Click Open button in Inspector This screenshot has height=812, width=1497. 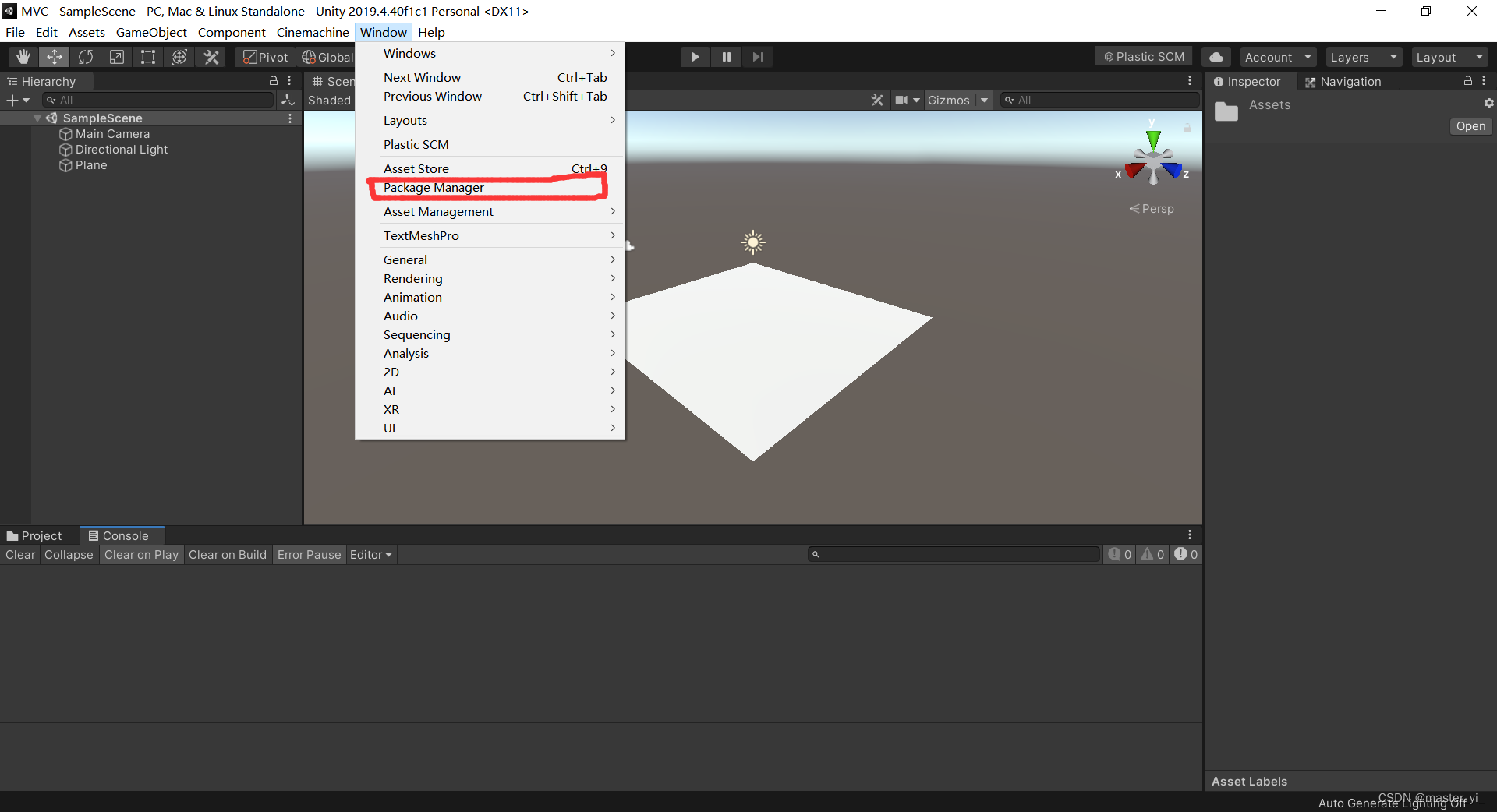coord(1470,126)
